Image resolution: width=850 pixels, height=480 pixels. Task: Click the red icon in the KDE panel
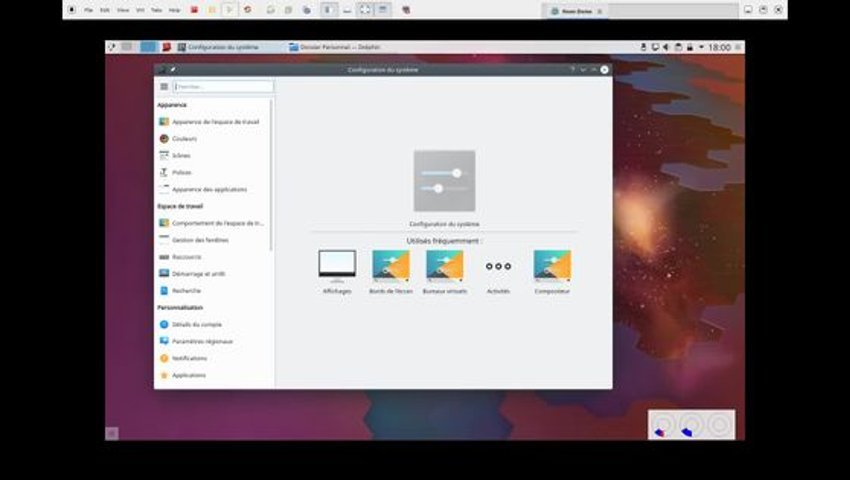click(x=166, y=47)
